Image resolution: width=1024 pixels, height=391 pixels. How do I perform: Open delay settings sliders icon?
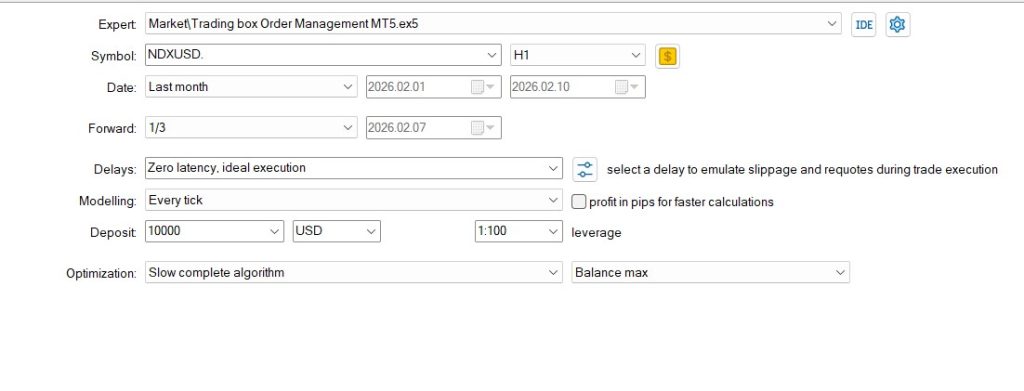click(584, 170)
